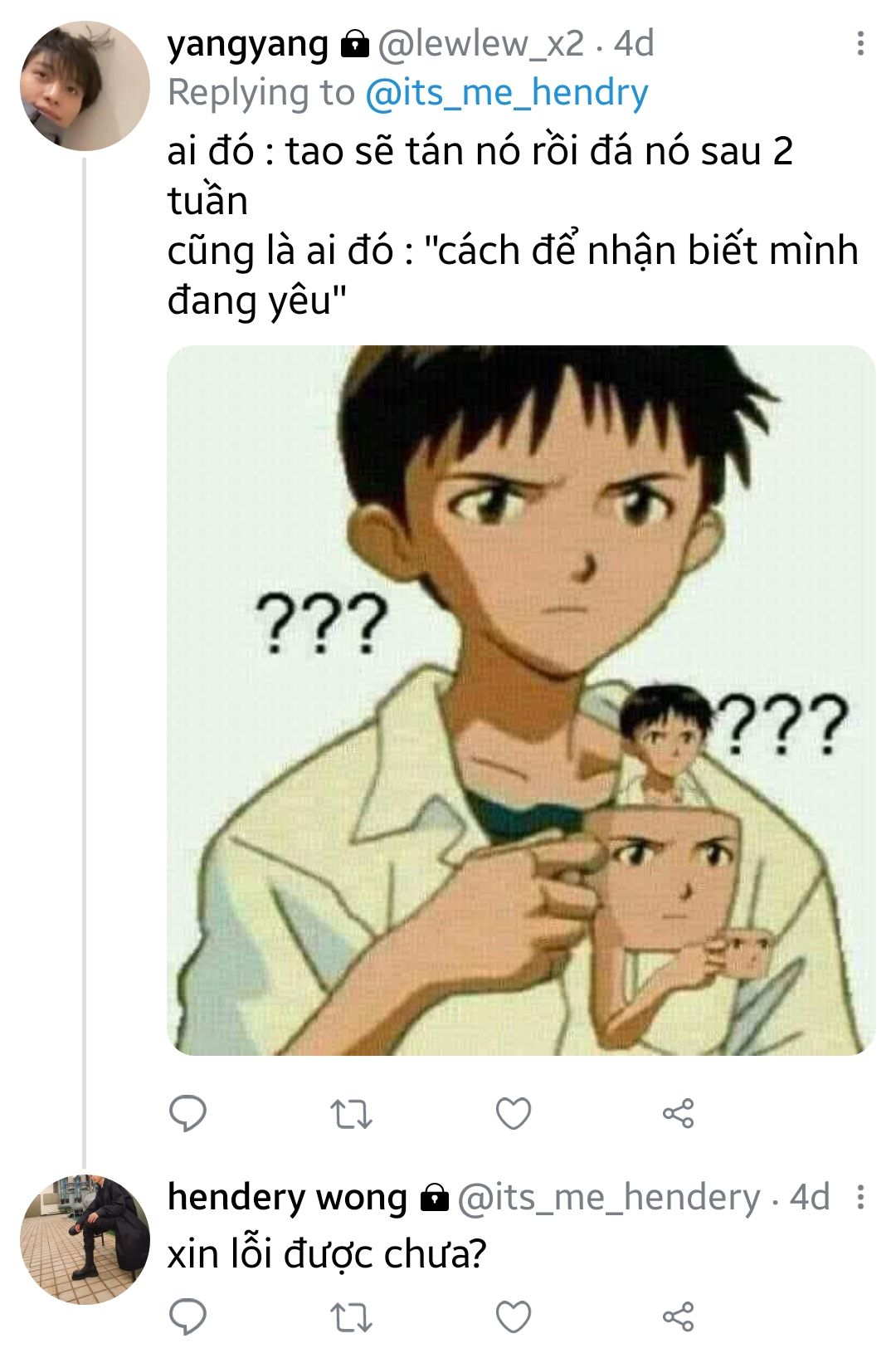
Task: Open hendery wong's profile picture
Action: [85, 1239]
